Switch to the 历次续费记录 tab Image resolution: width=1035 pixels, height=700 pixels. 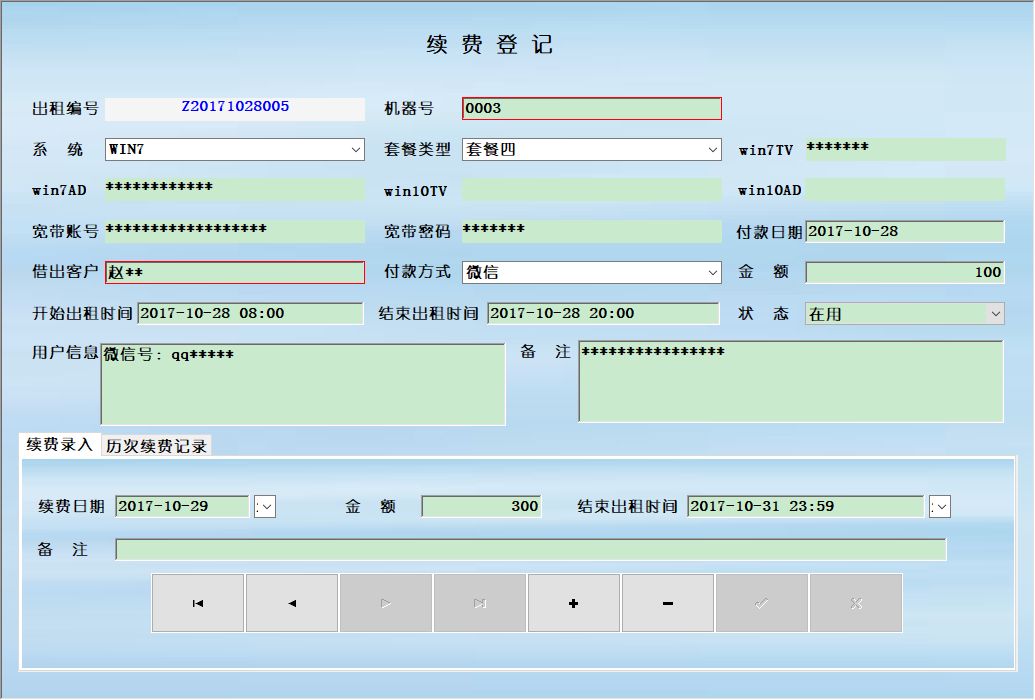(x=156, y=444)
